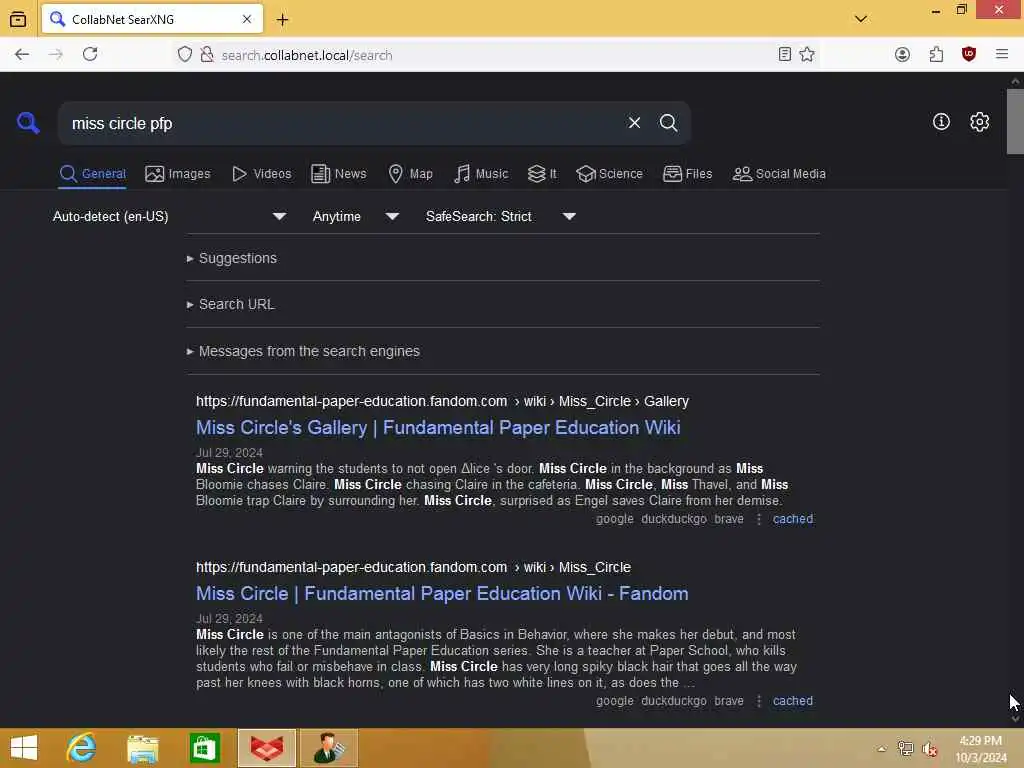This screenshot has width=1024, height=768.
Task: Select the General search category tab
Action: 92,174
